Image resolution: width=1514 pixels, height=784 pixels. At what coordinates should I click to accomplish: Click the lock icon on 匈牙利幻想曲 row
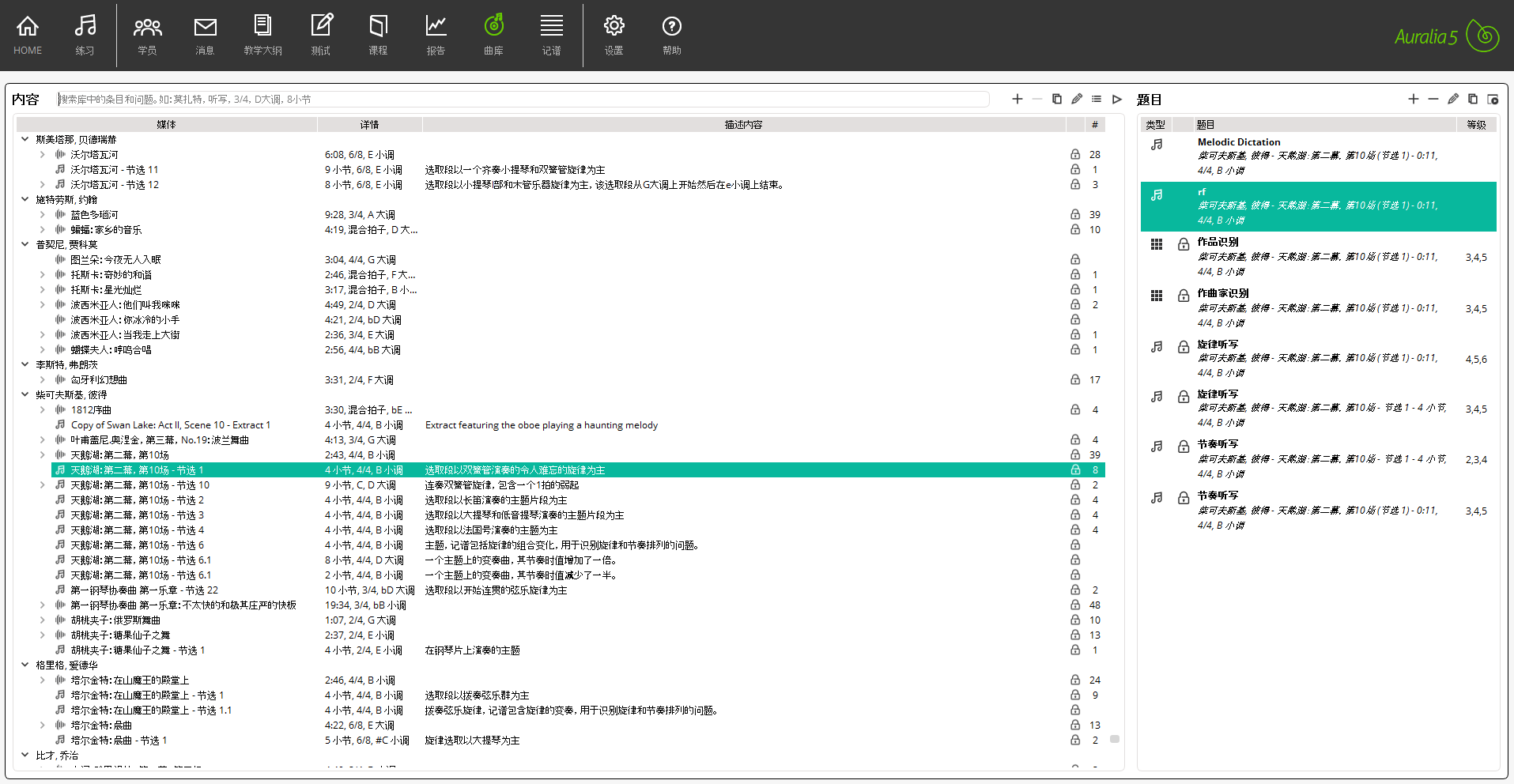[x=1075, y=379]
